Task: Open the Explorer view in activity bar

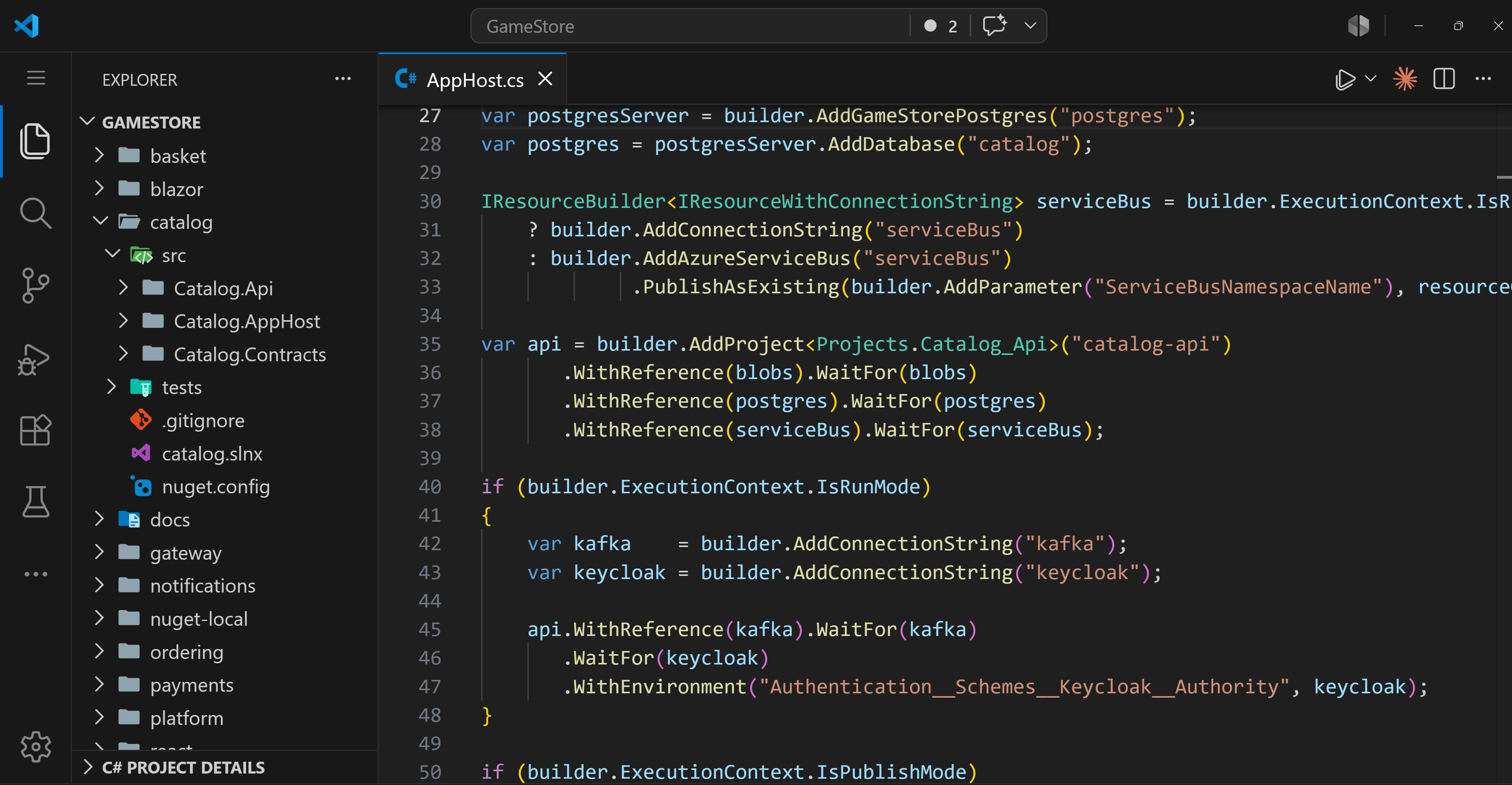Action: pyautogui.click(x=35, y=141)
